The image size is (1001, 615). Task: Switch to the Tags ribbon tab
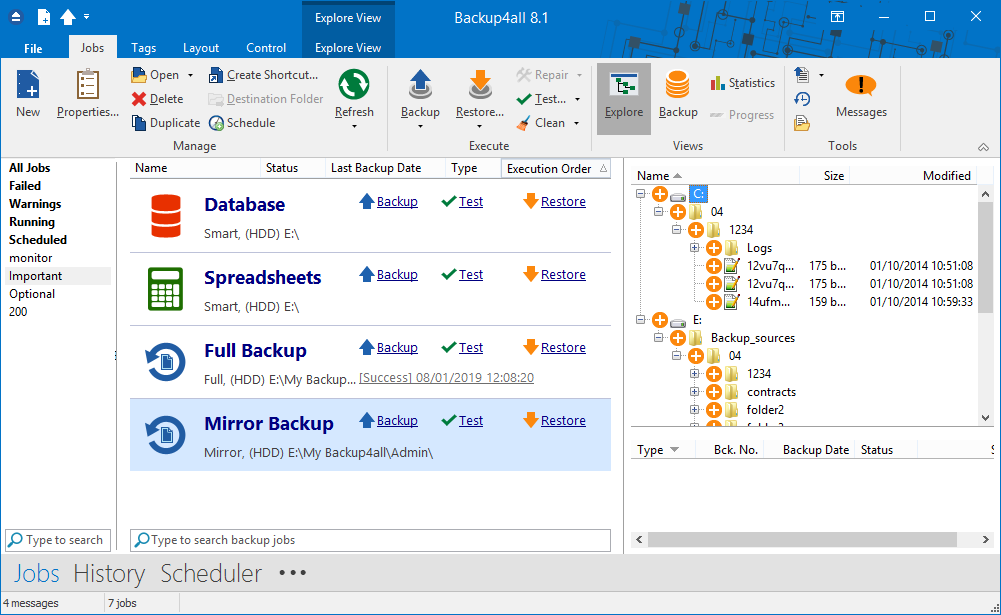[143, 48]
